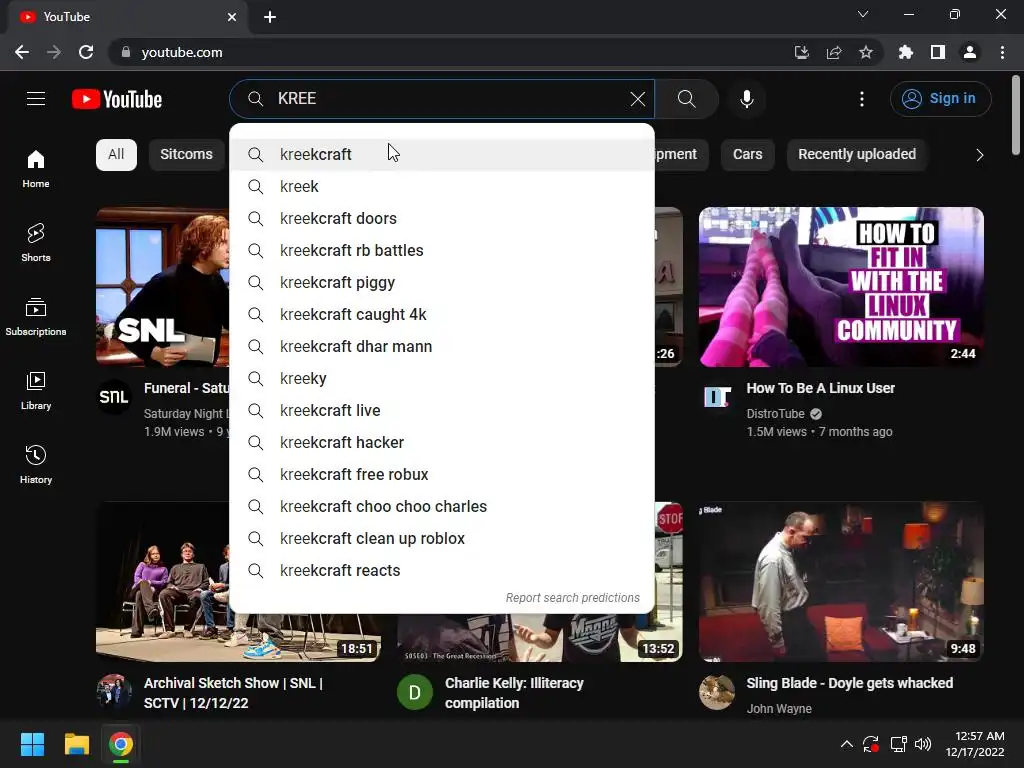Viewport: 1024px width, 768px height.
Task: Open the DistroTube channel link
Action: tap(775, 413)
